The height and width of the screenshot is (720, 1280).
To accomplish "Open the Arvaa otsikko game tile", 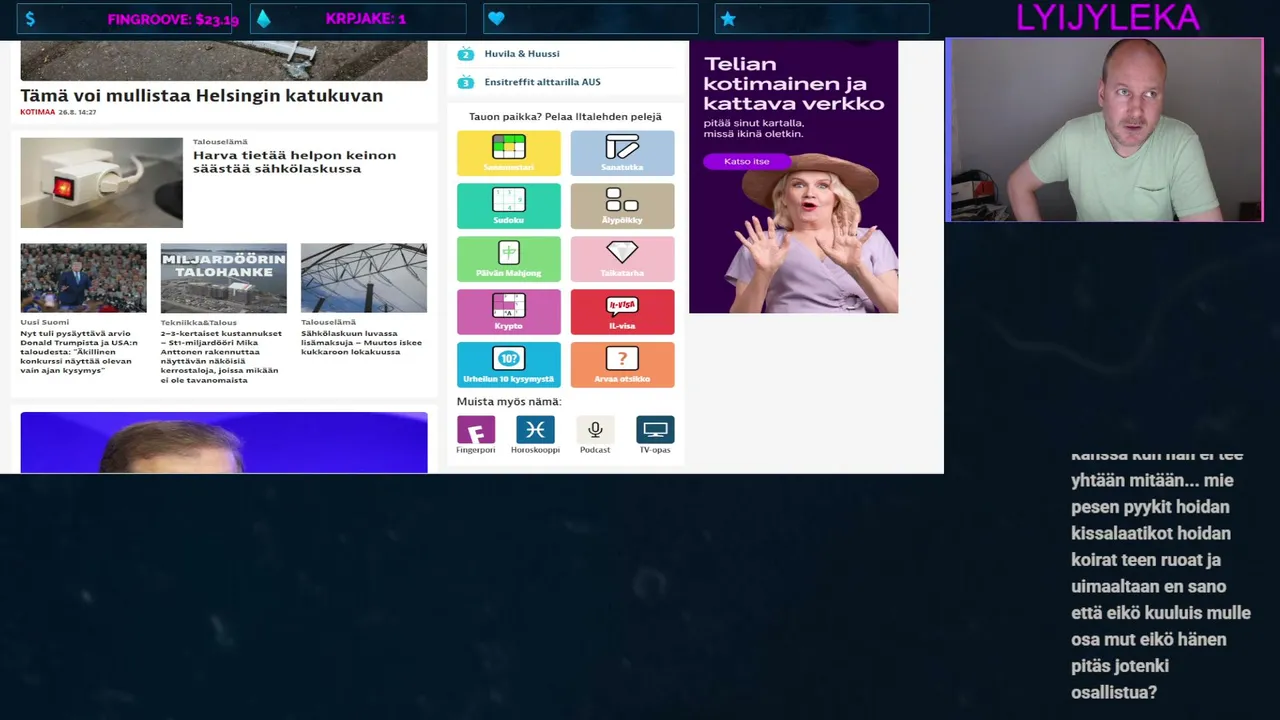I will tap(622, 365).
